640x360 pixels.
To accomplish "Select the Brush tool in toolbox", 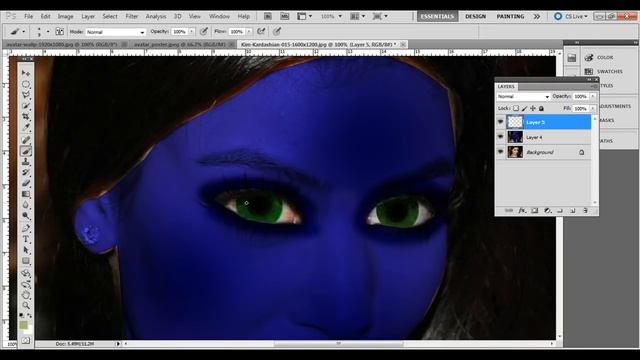I will click(26, 151).
